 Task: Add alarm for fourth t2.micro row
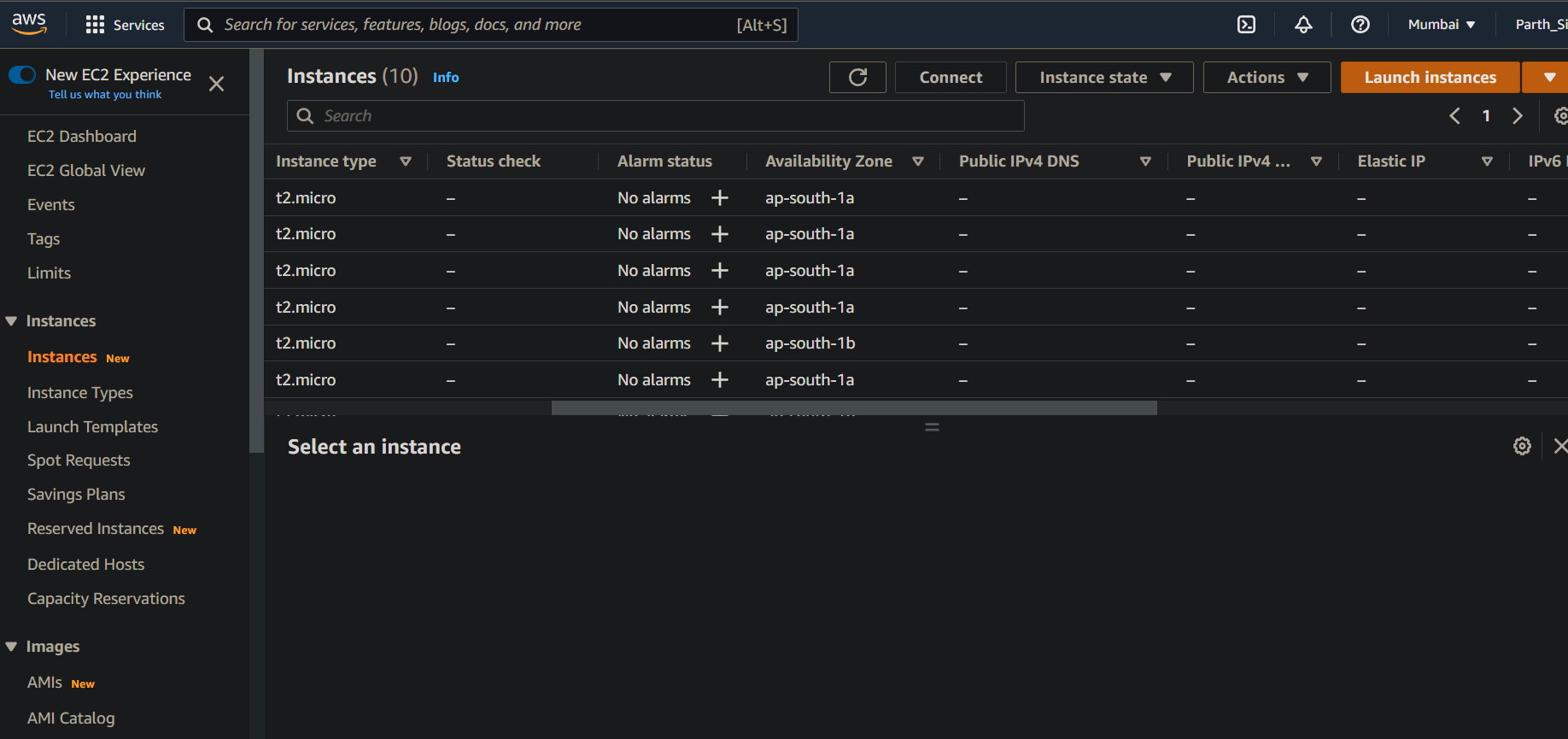[720, 308]
